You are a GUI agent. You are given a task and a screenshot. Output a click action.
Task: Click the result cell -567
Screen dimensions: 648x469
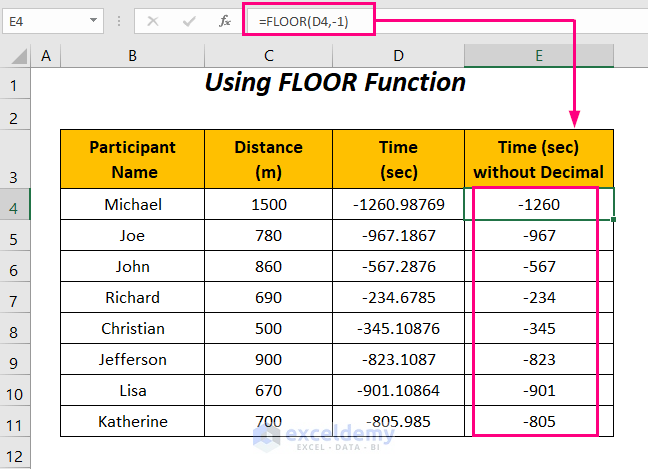pos(539,267)
